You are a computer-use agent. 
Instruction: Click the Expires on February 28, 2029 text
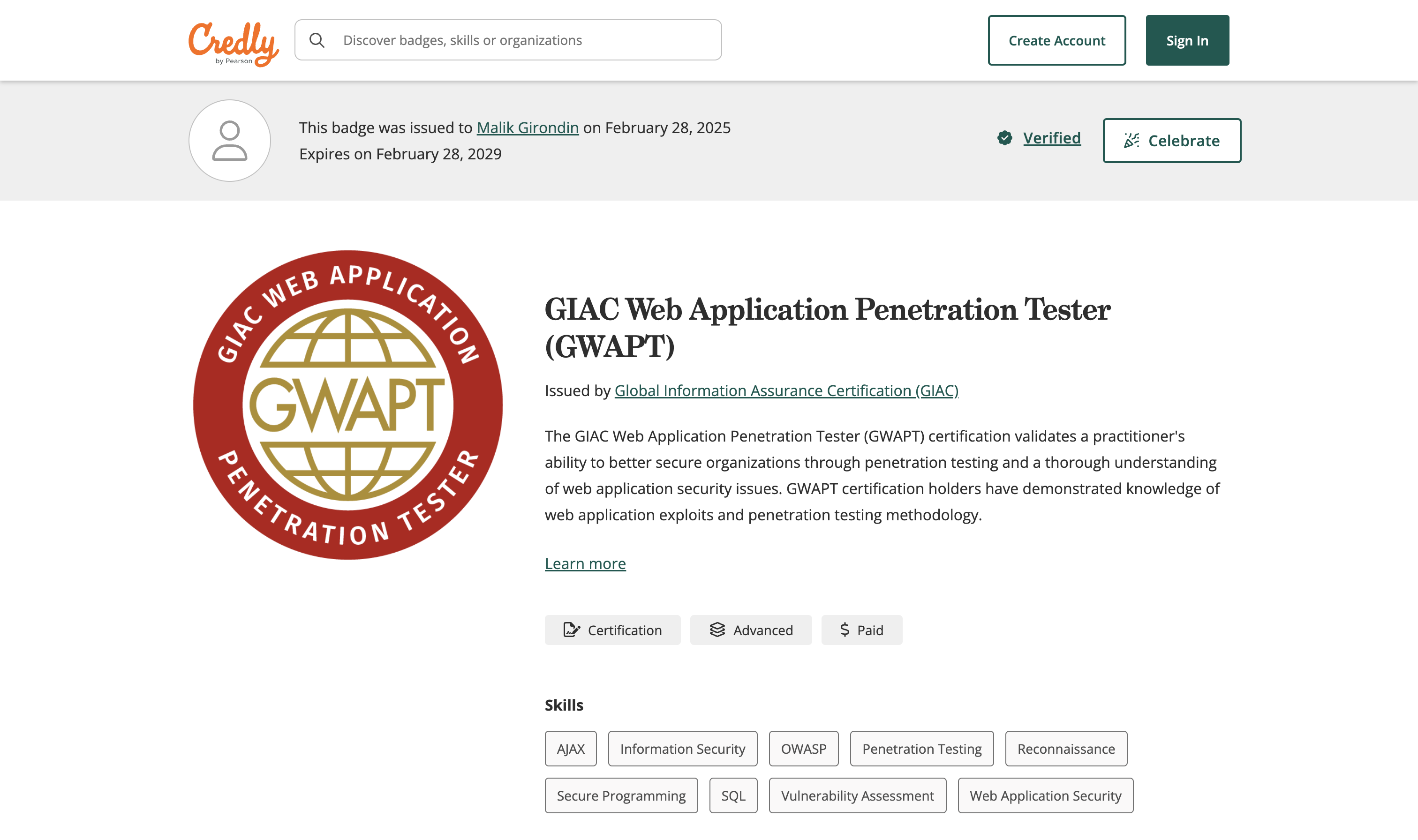[x=400, y=154]
